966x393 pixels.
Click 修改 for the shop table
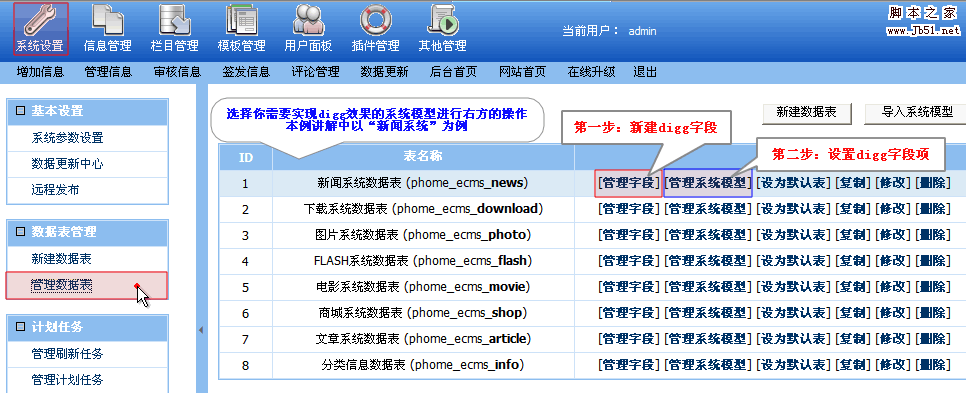pyautogui.click(x=893, y=313)
